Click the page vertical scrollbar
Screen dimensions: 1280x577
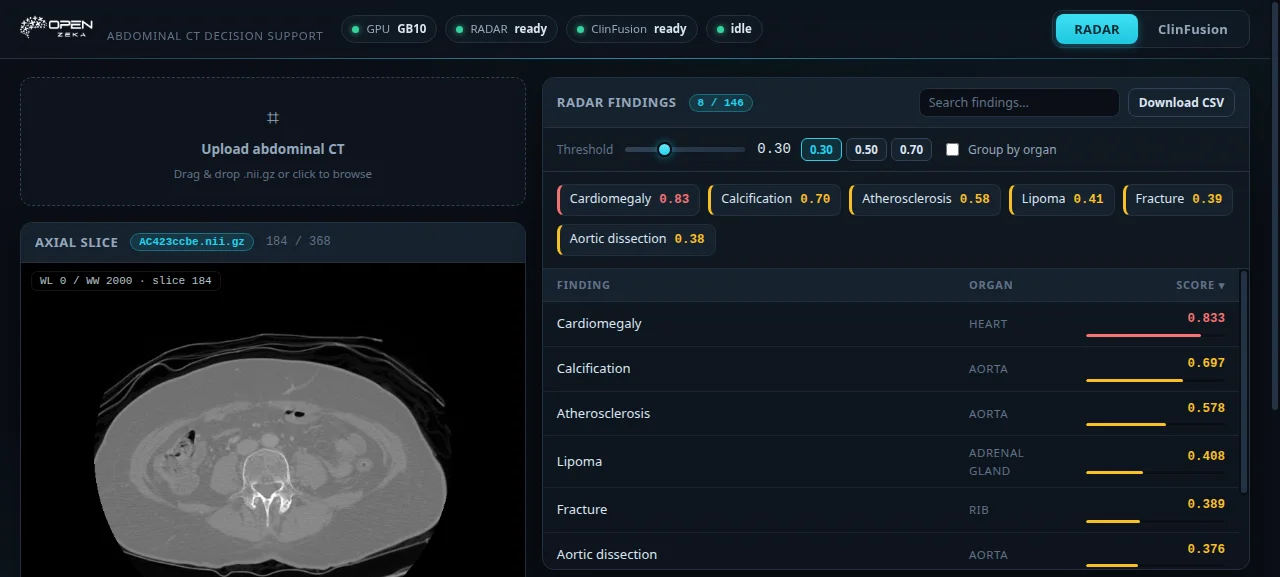[1275, 205]
